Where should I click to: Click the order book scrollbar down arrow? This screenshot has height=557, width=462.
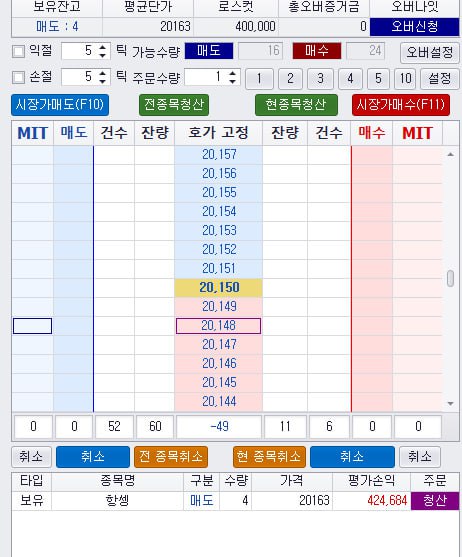(x=451, y=404)
